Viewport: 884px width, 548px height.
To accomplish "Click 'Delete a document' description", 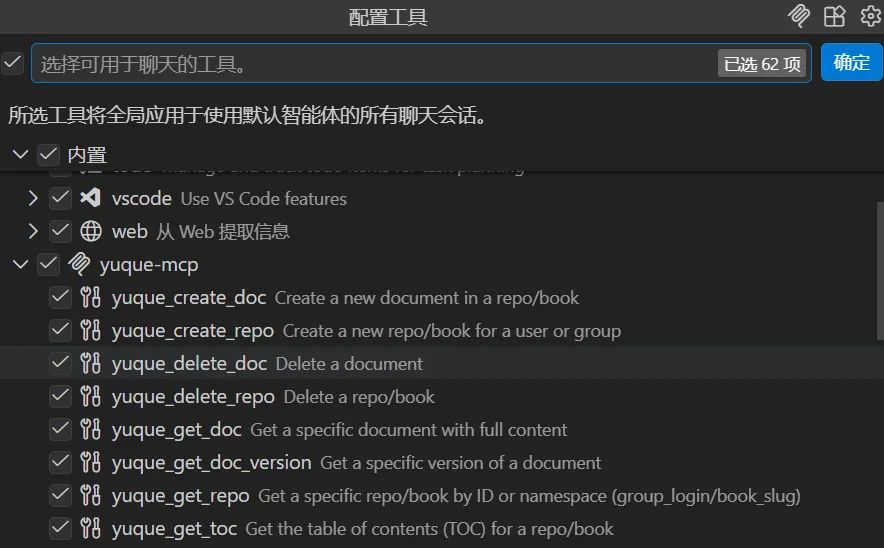I will [349, 364].
